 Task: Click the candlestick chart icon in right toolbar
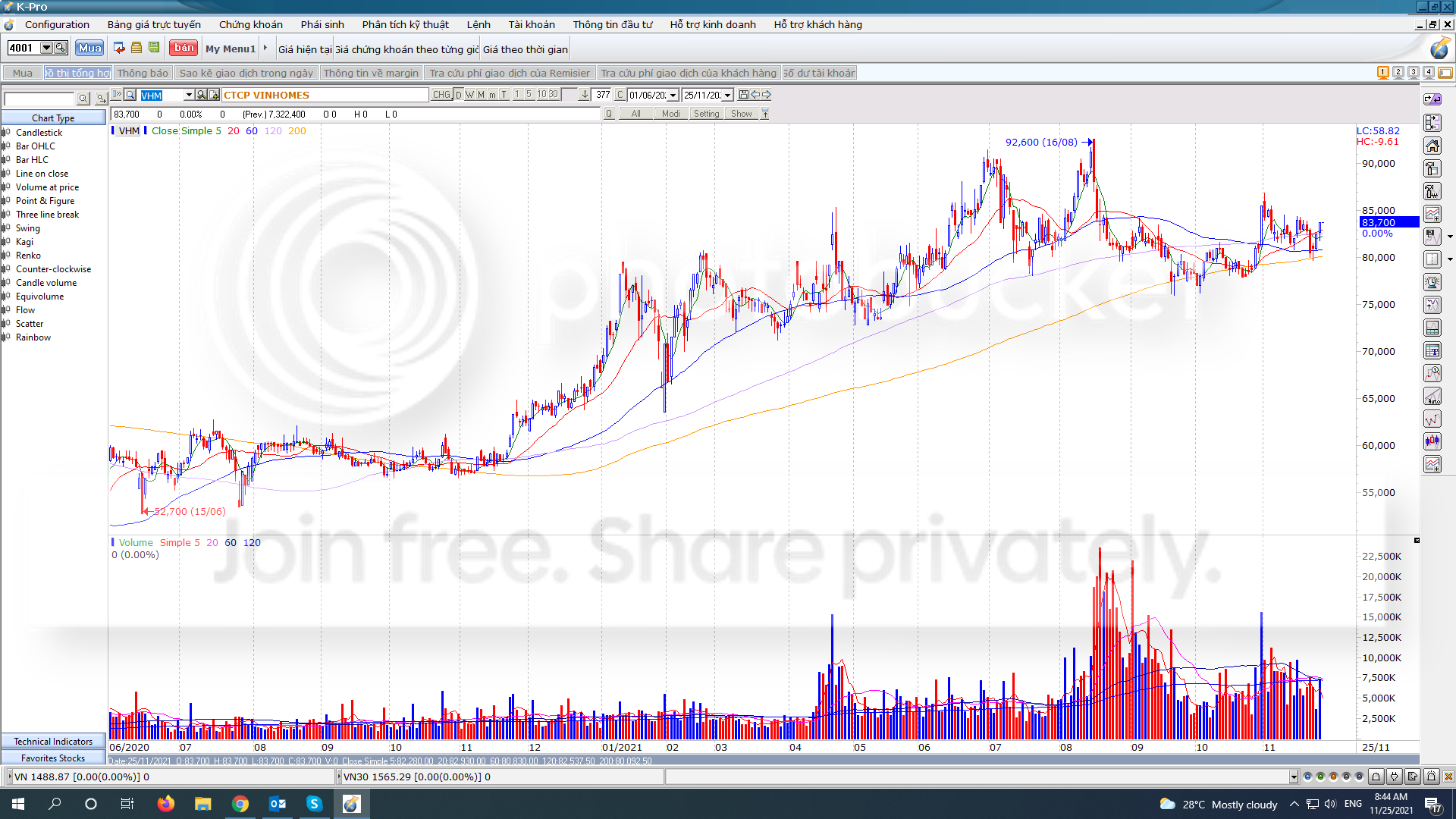pyautogui.click(x=1432, y=441)
